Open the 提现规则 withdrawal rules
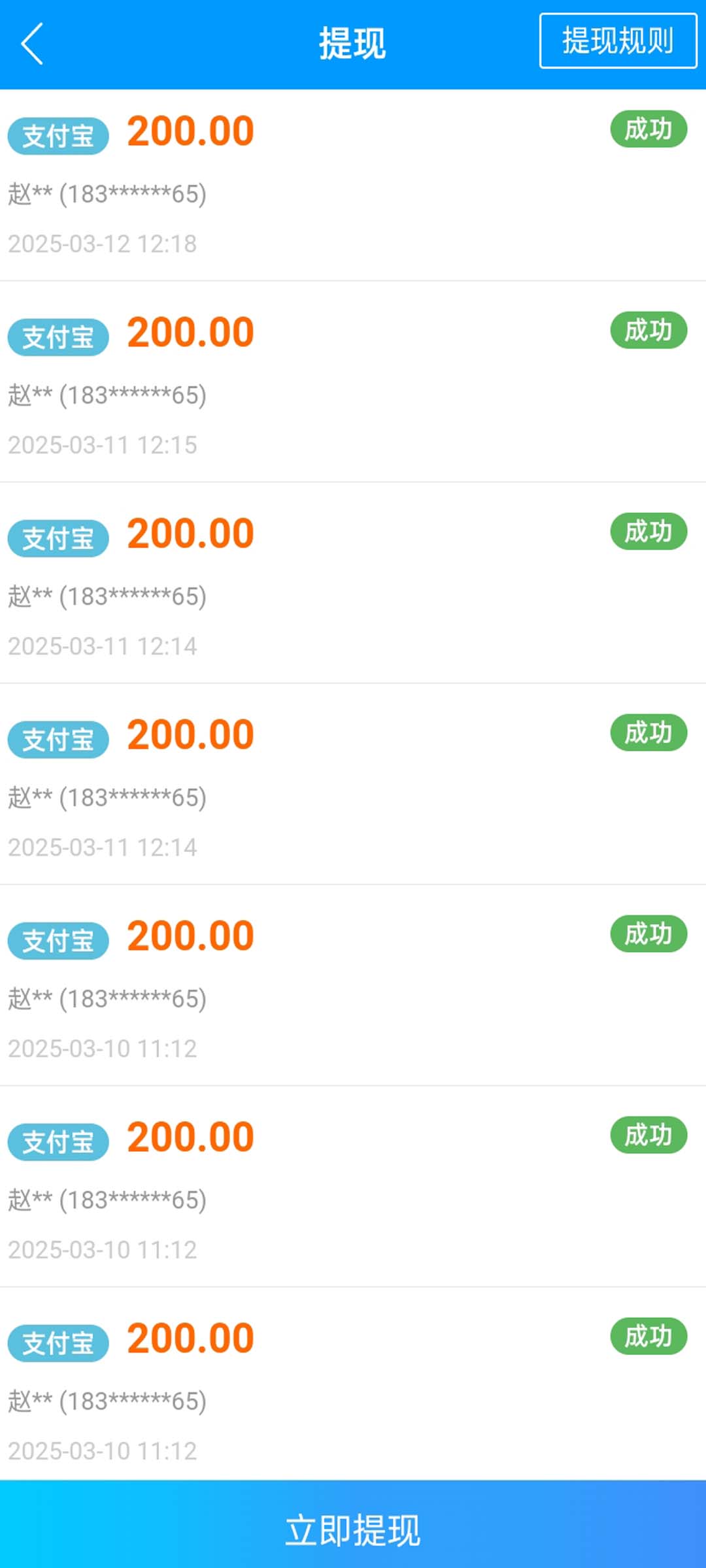 [618, 41]
